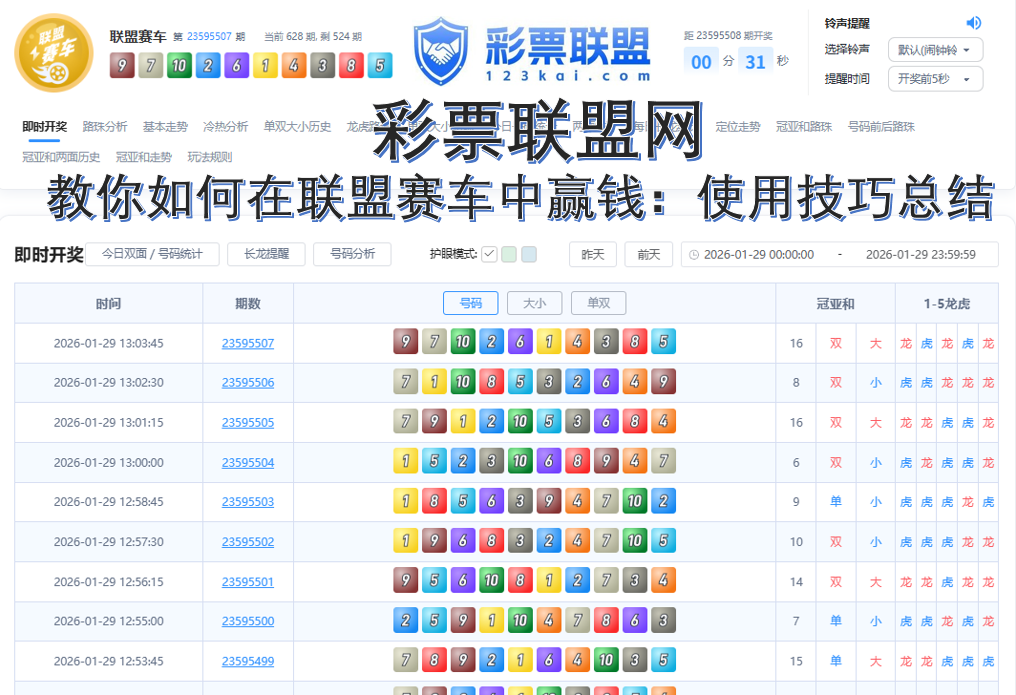Click the red 8 ball in row 23595507

tap(634, 342)
